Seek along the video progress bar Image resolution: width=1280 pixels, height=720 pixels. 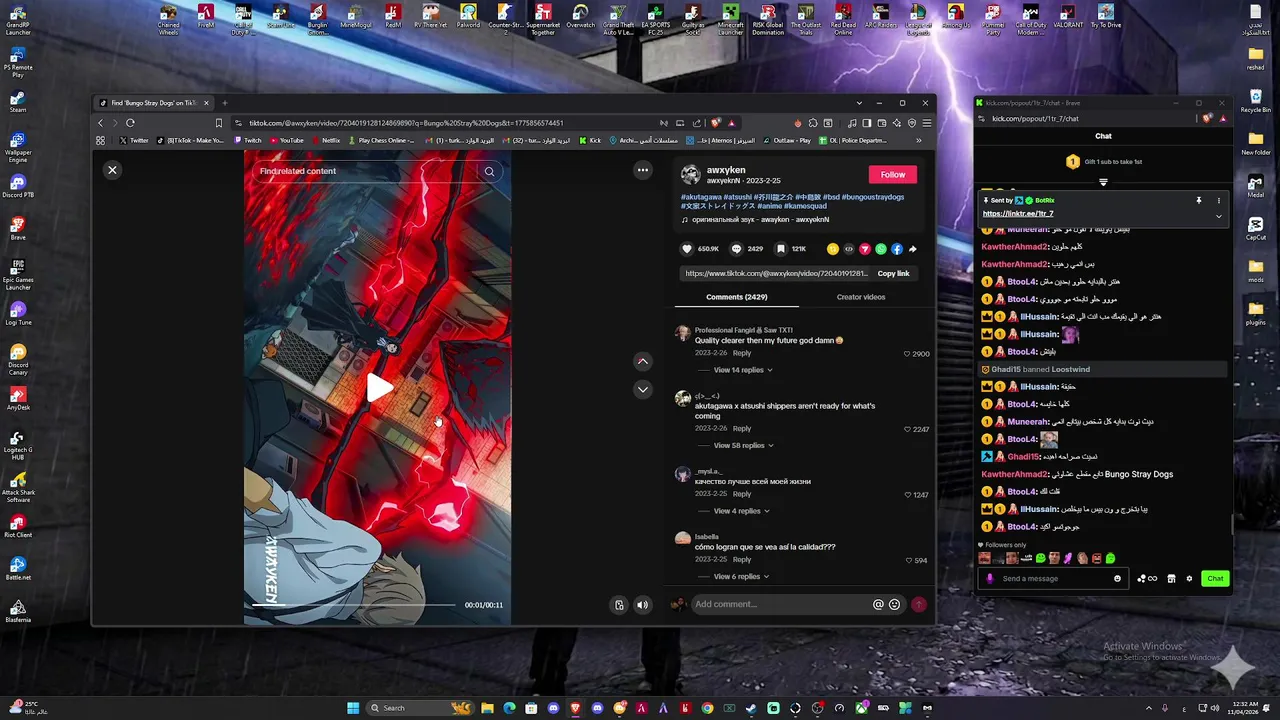[x=353, y=605]
